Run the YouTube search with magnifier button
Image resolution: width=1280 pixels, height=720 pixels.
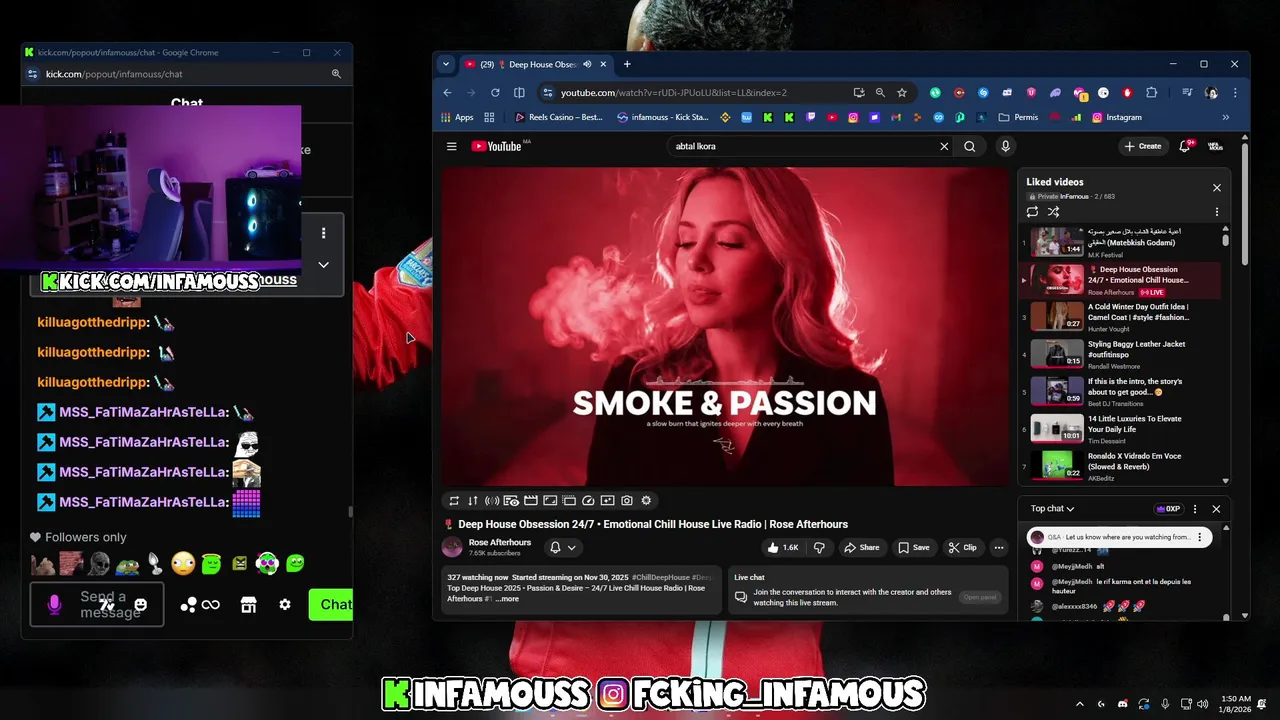point(969,146)
